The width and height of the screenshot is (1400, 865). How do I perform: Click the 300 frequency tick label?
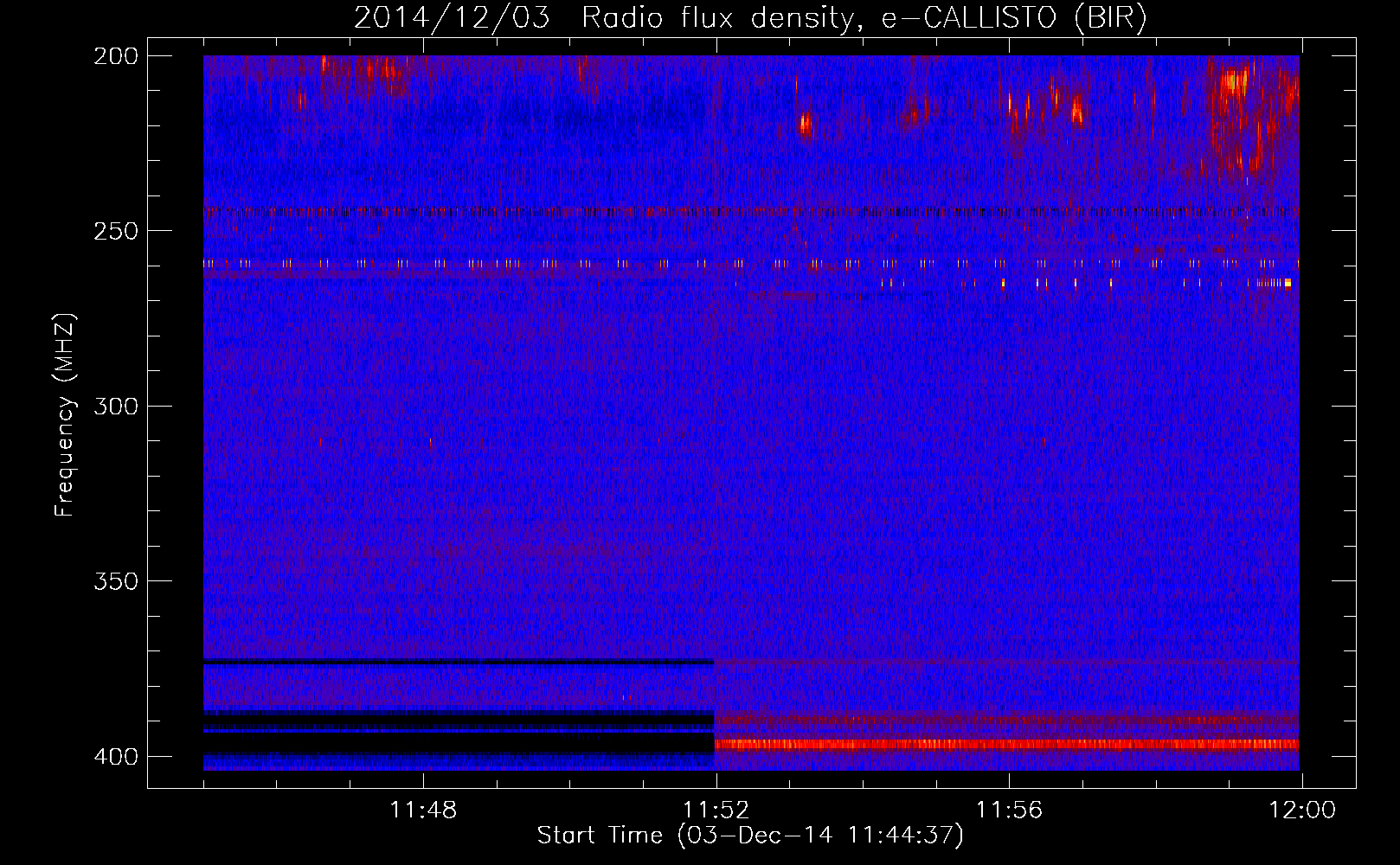pos(116,406)
